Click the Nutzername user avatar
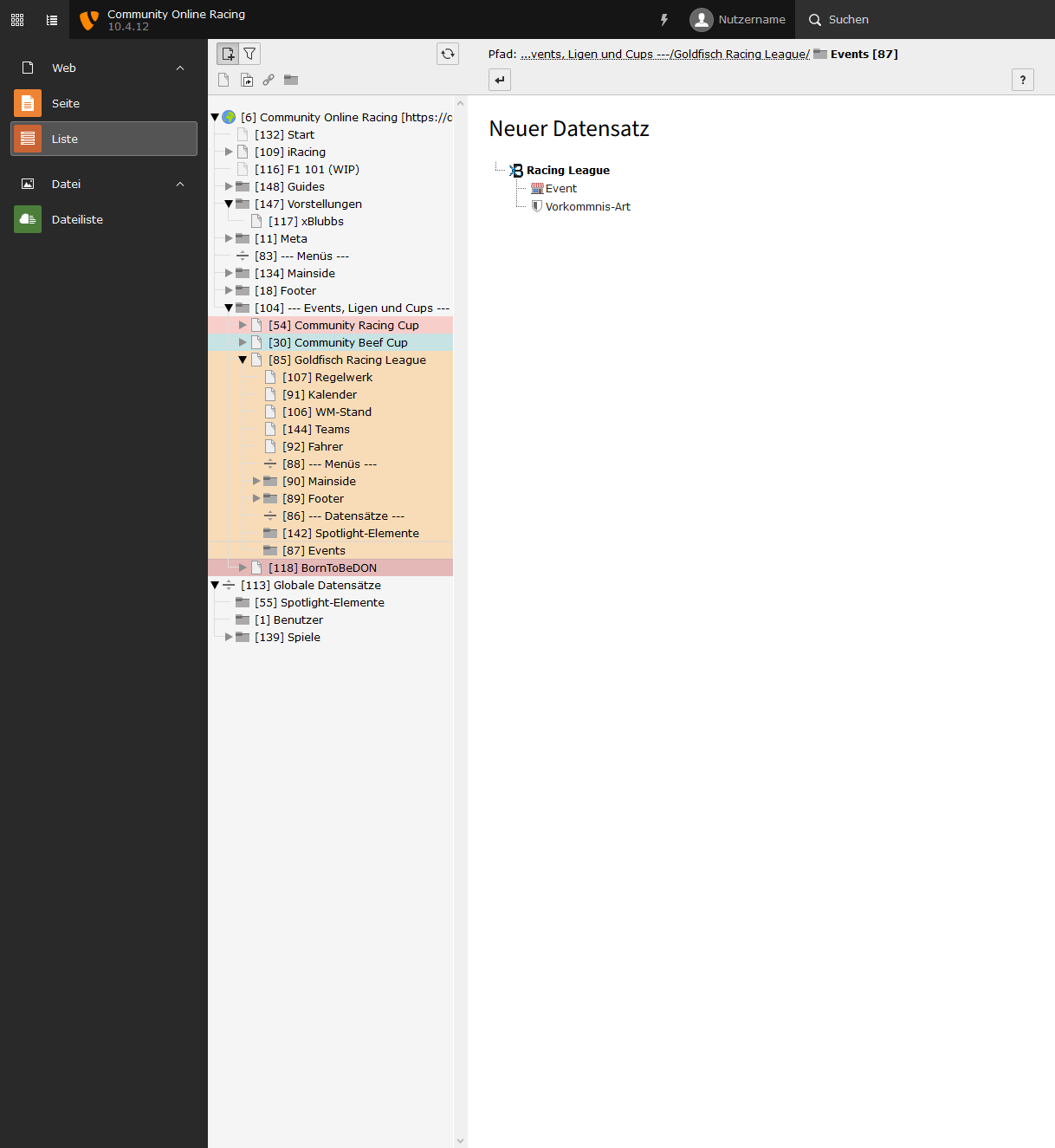The width and height of the screenshot is (1055, 1148). click(702, 19)
